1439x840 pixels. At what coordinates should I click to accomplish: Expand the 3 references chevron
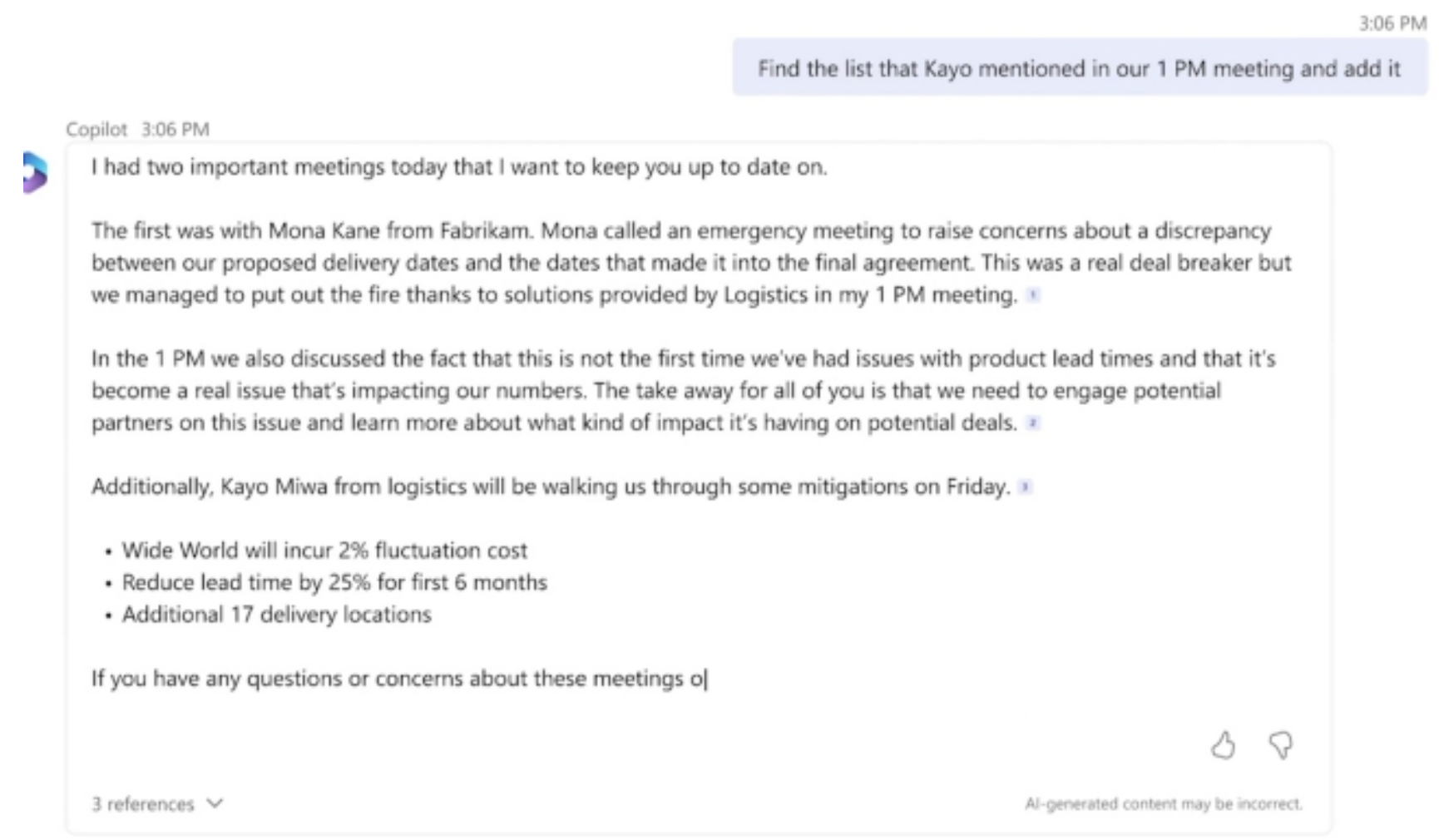(x=215, y=803)
